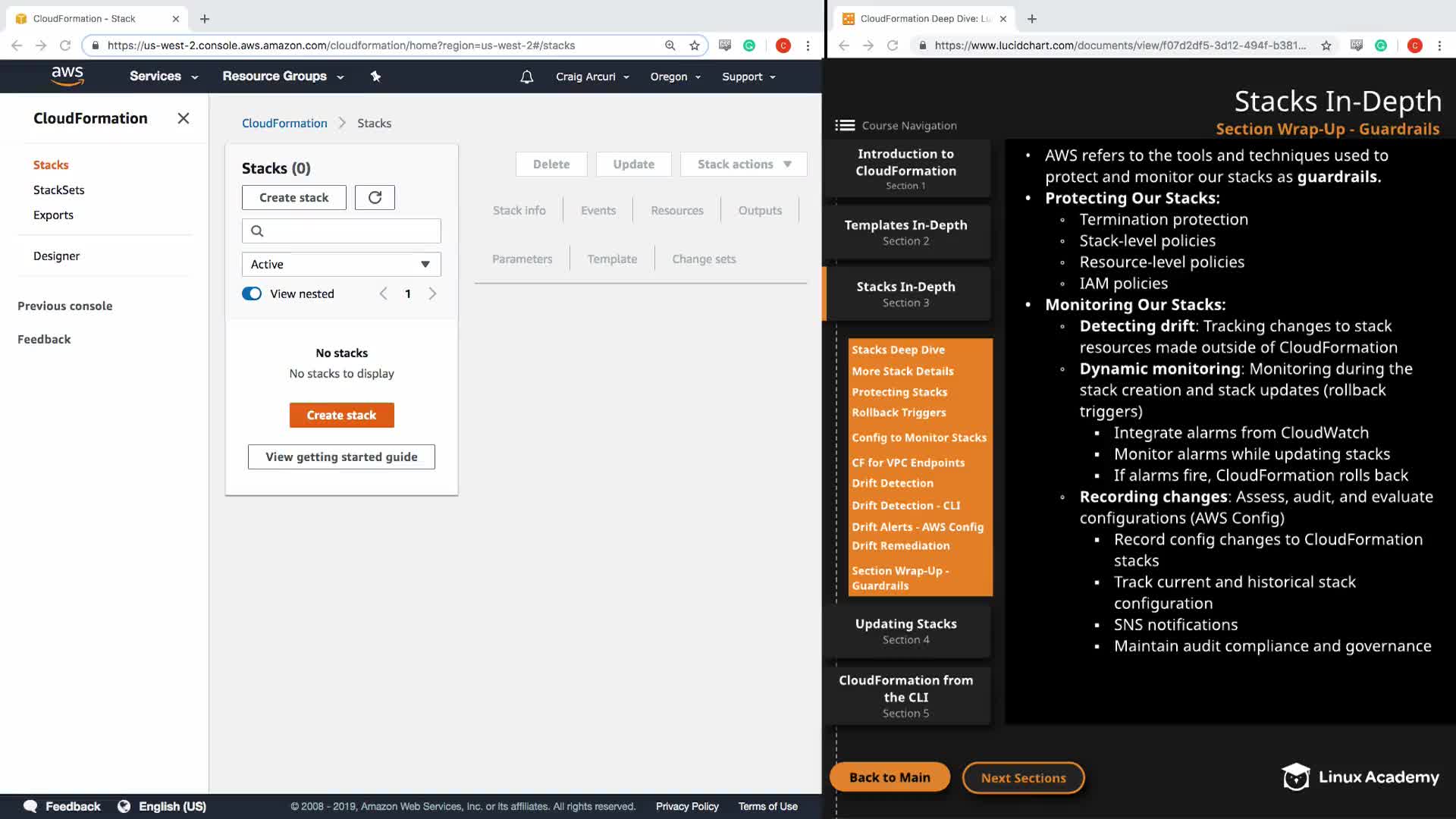Image resolution: width=1456 pixels, height=819 pixels.
Task: Click the pin shortcuts icon in AWS header
Action: point(375,77)
